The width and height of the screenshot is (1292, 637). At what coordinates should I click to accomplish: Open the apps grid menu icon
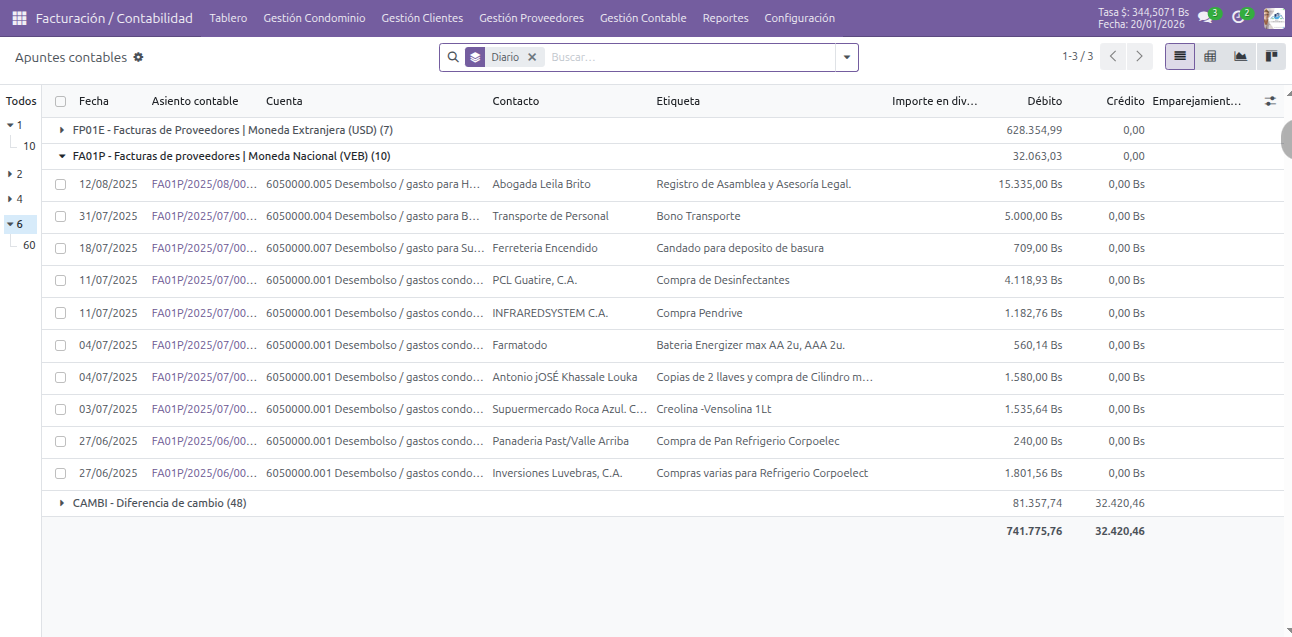pos(19,18)
